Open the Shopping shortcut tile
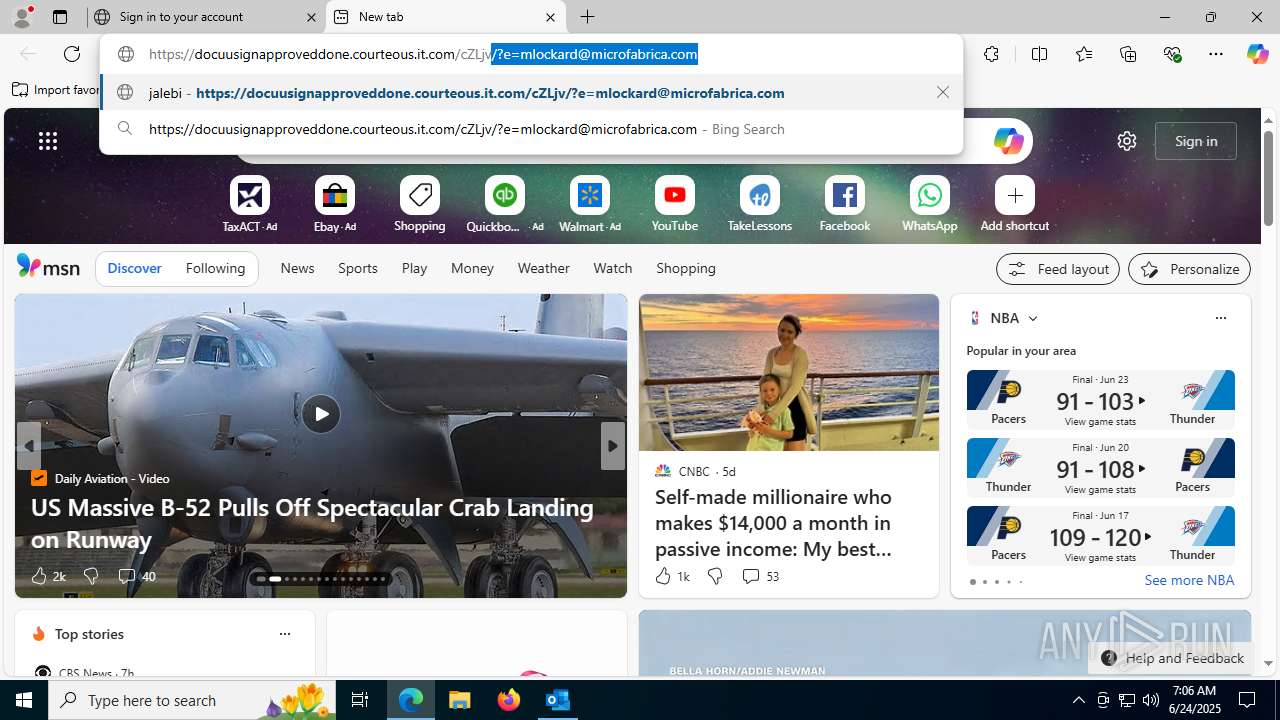Screen dimensions: 1280x720 420,205
